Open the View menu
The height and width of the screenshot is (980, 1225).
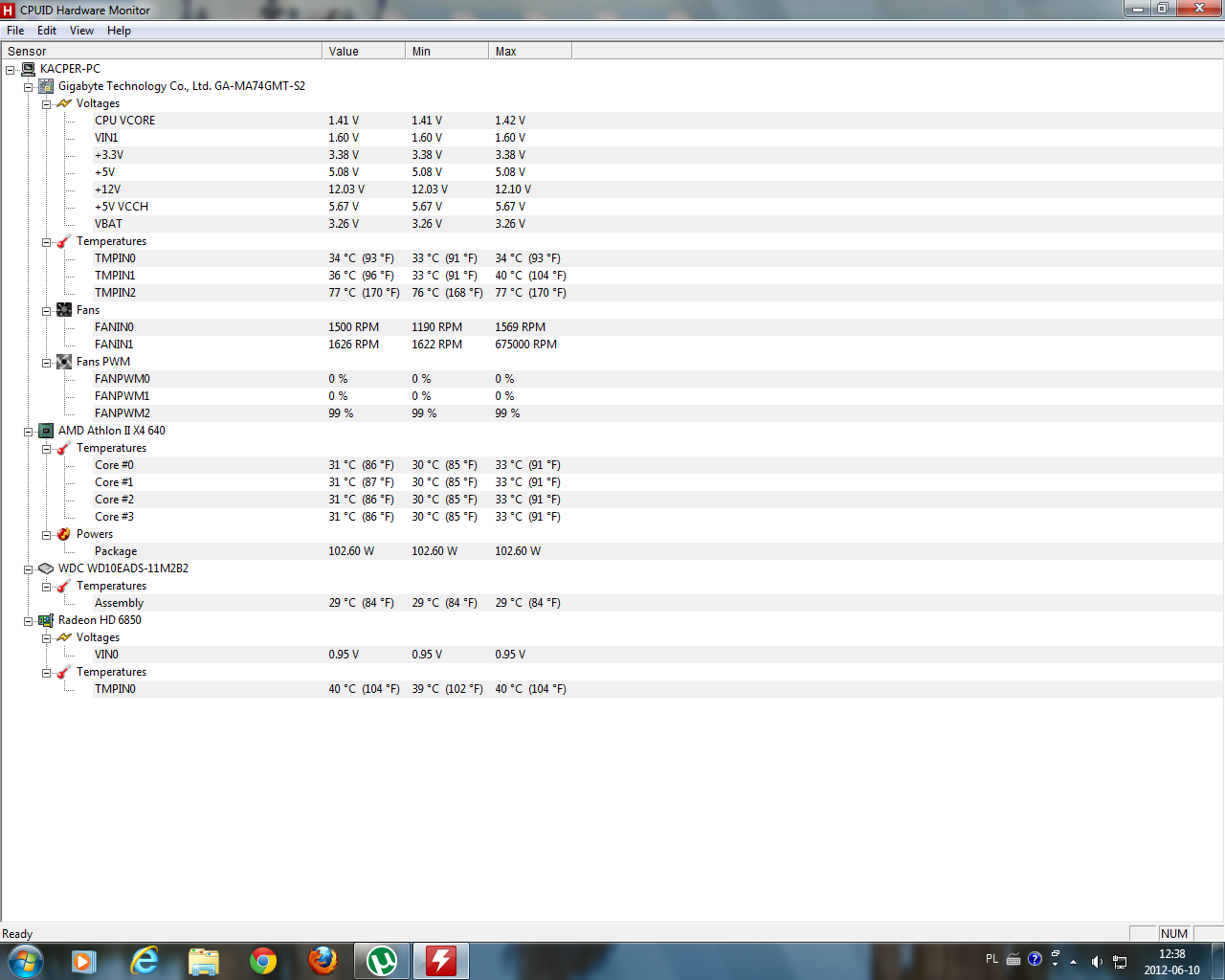(81, 31)
